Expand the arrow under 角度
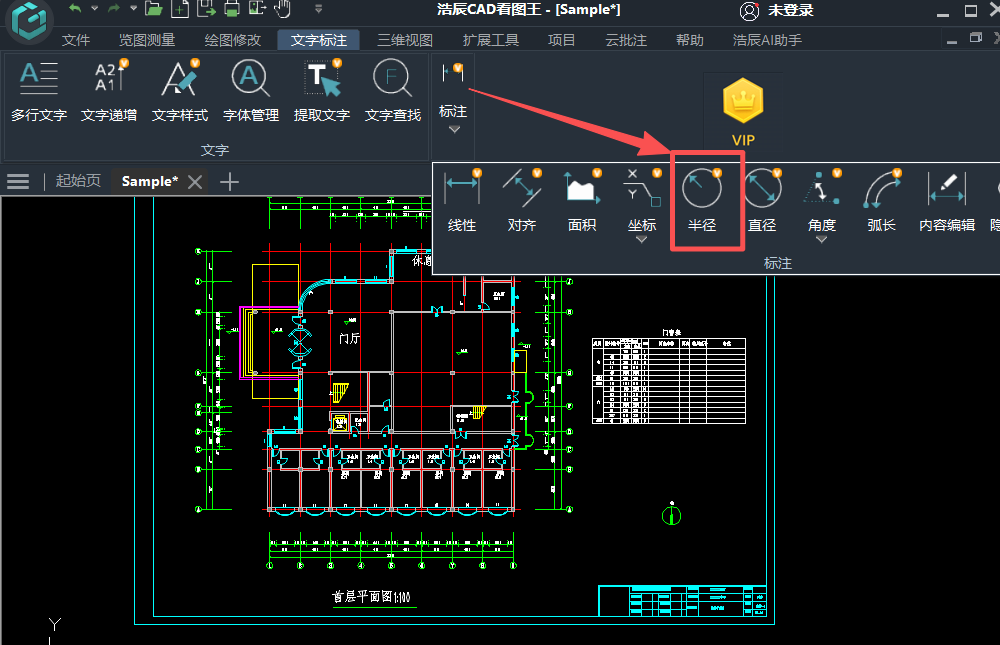 821,240
